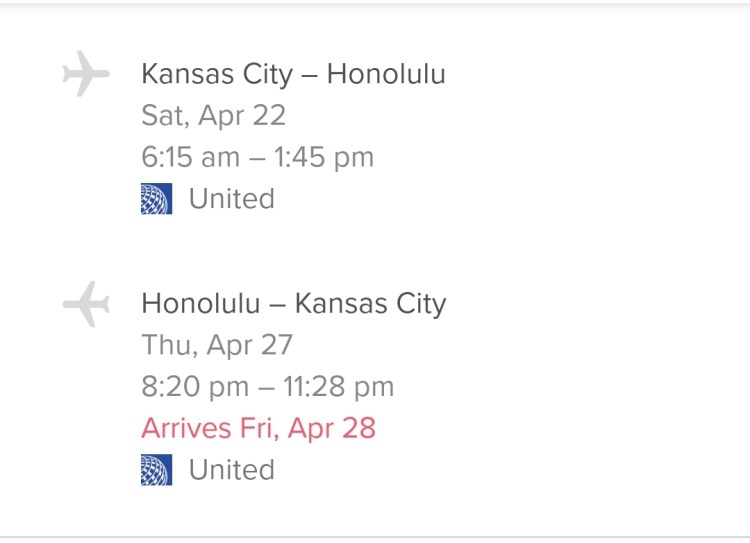Click the 'Apr 22' outbound date
Screen dimensions: 750x543
pyautogui.click(x=242, y=116)
